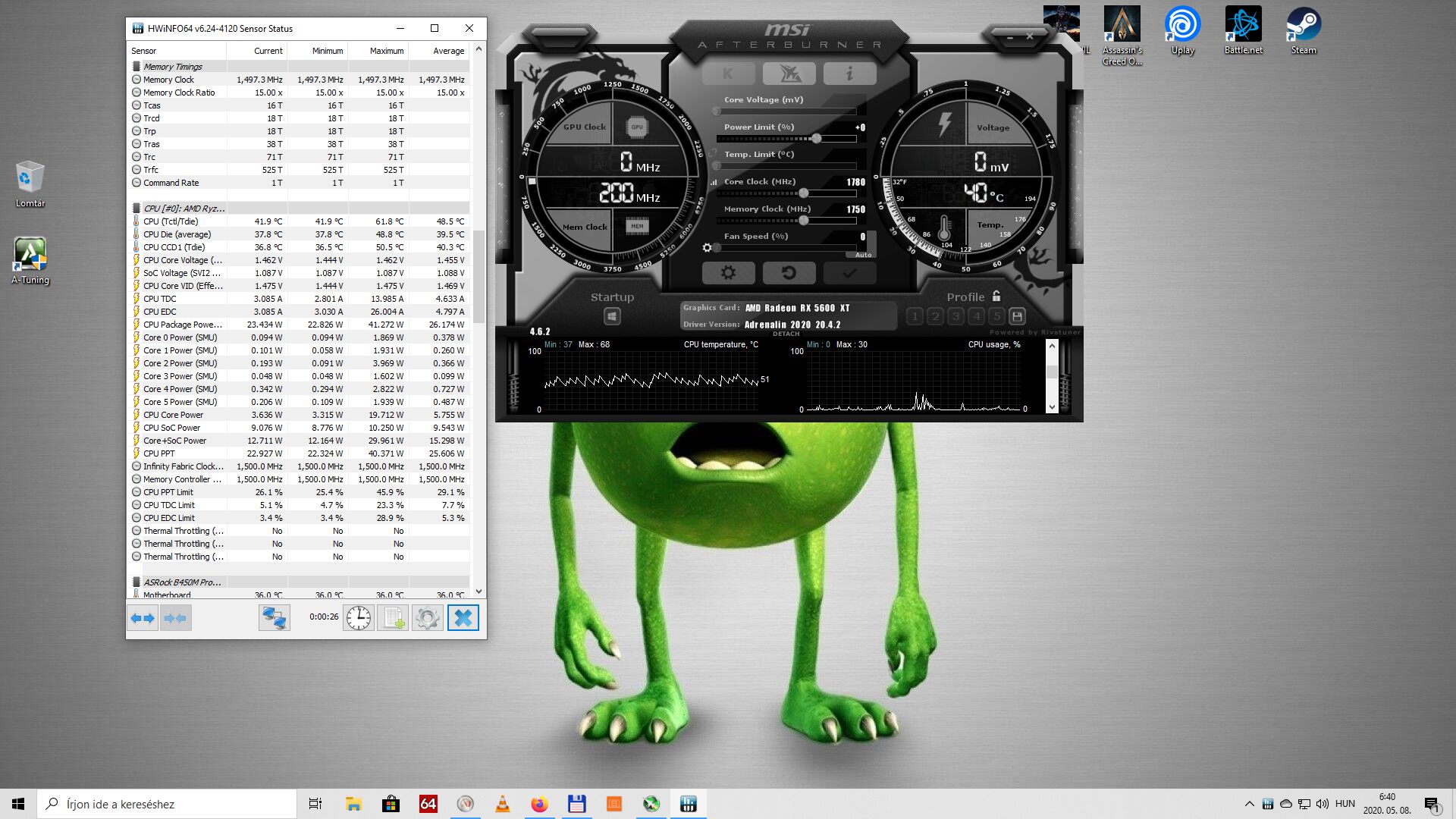The width and height of the screenshot is (1456, 819).
Task: Apply Afterburner settings with checkmark button
Action: click(x=849, y=272)
